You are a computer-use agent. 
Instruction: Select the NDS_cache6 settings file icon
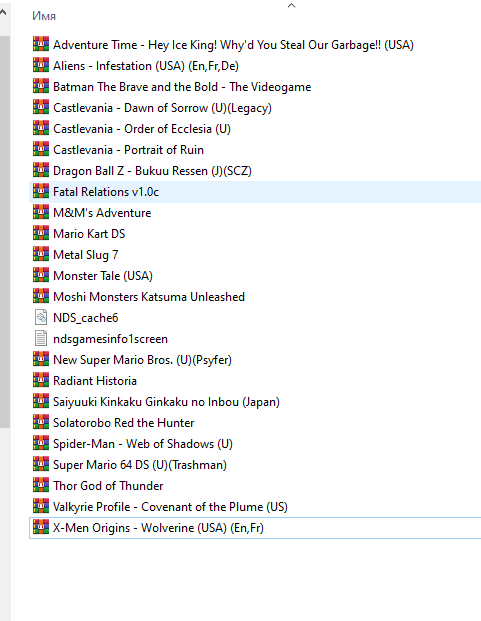pyautogui.click(x=41, y=317)
